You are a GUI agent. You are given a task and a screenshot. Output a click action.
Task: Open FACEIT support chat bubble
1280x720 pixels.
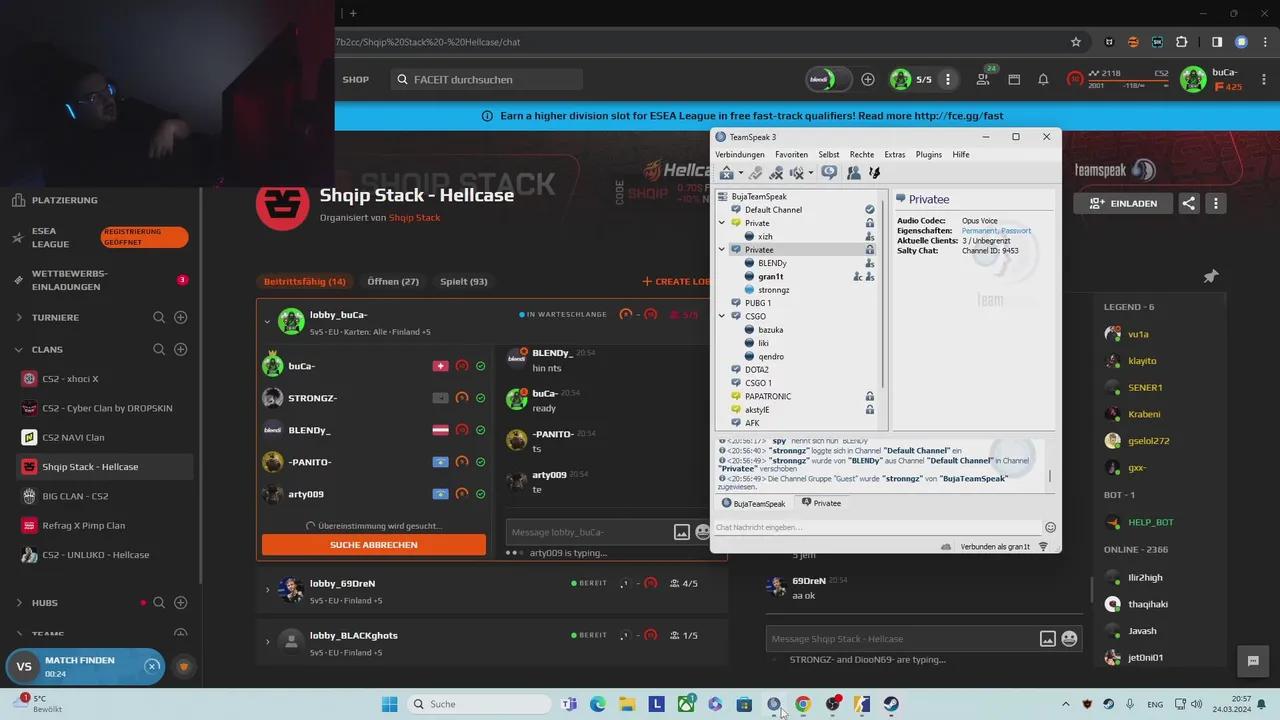(1252, 661)
